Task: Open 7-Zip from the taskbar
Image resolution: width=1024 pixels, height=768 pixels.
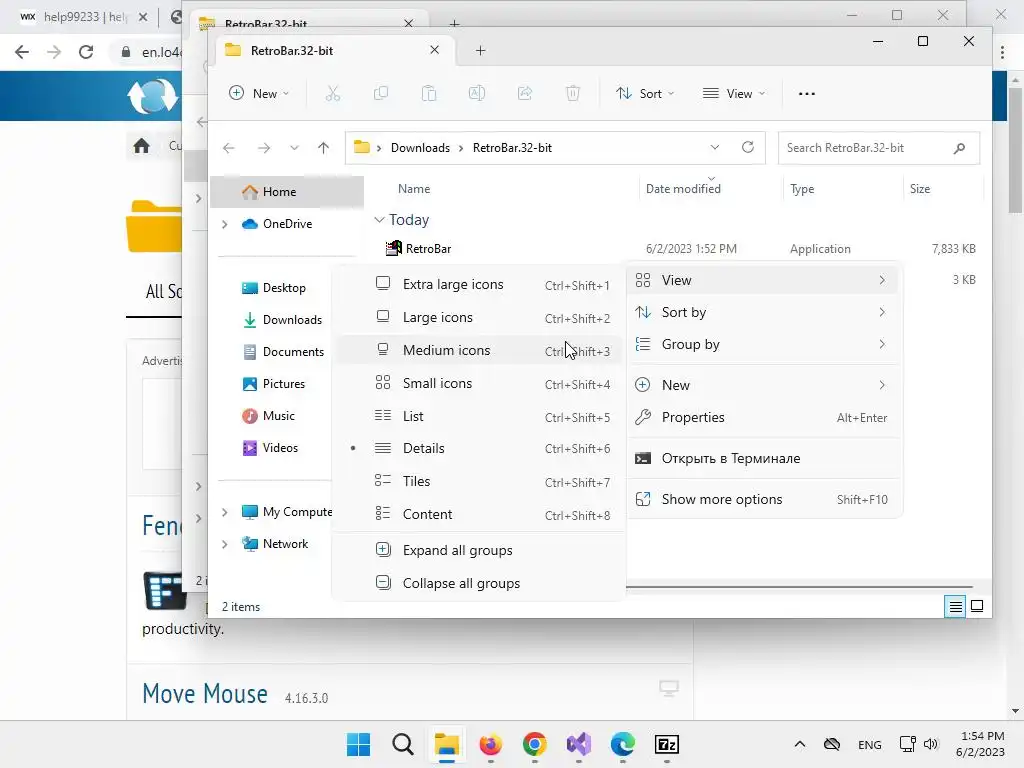Action: click(667, 744)
